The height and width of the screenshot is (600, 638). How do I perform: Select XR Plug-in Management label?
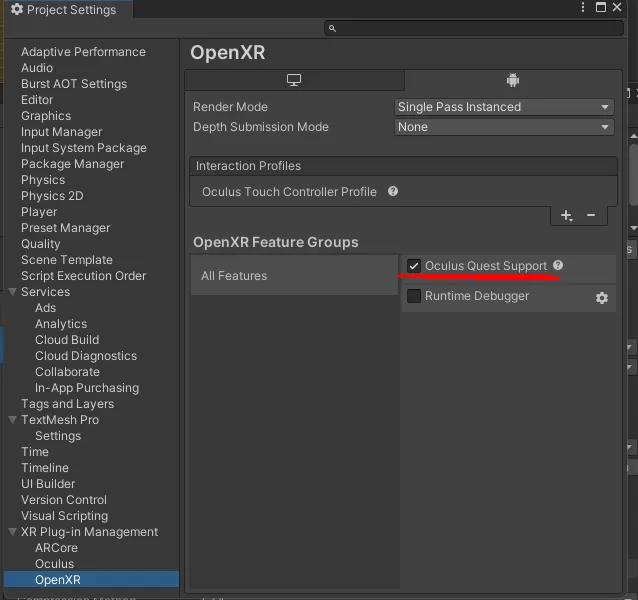(90, 532)
